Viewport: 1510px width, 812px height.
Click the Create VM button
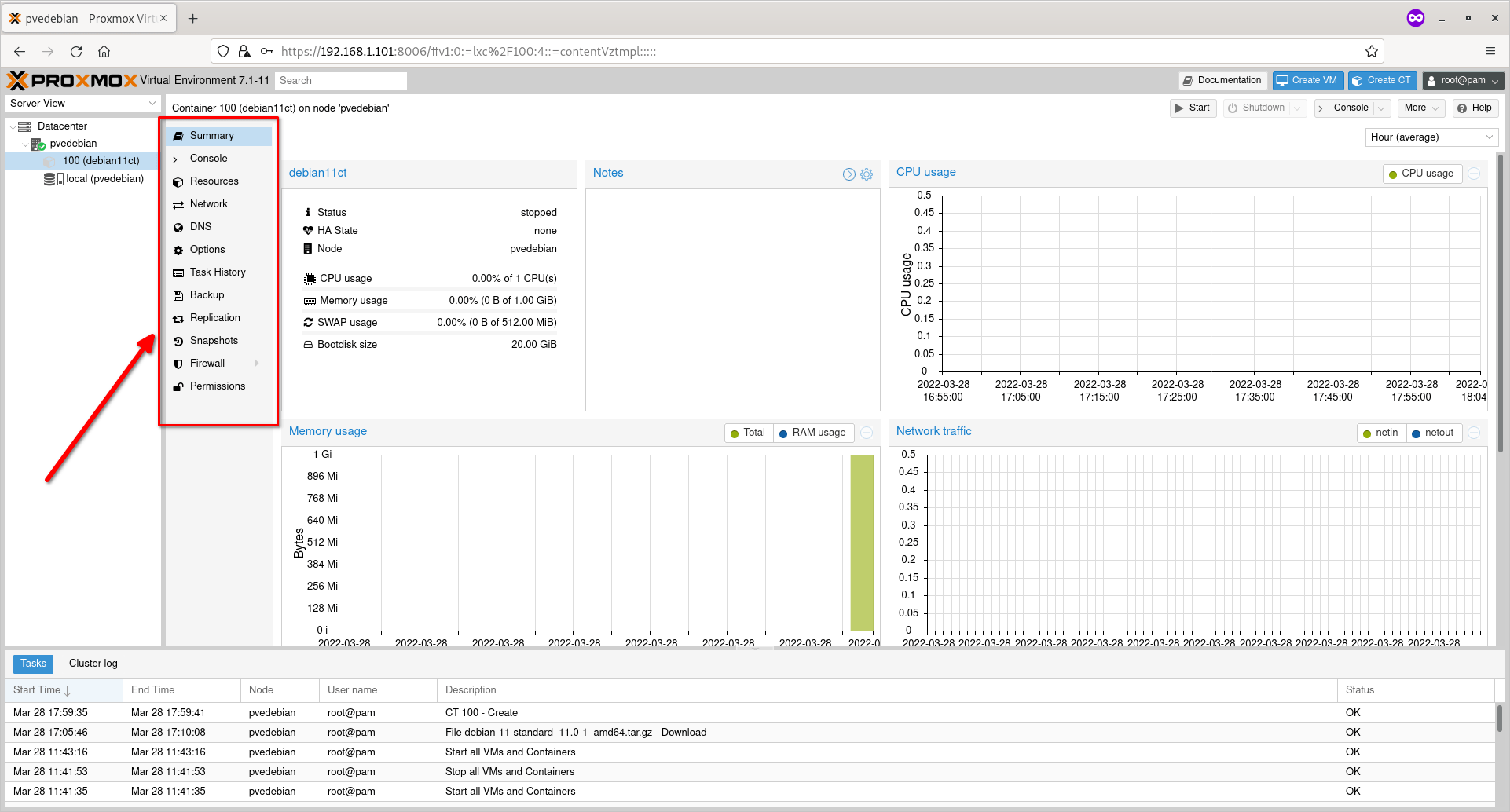coord(1307,81)
